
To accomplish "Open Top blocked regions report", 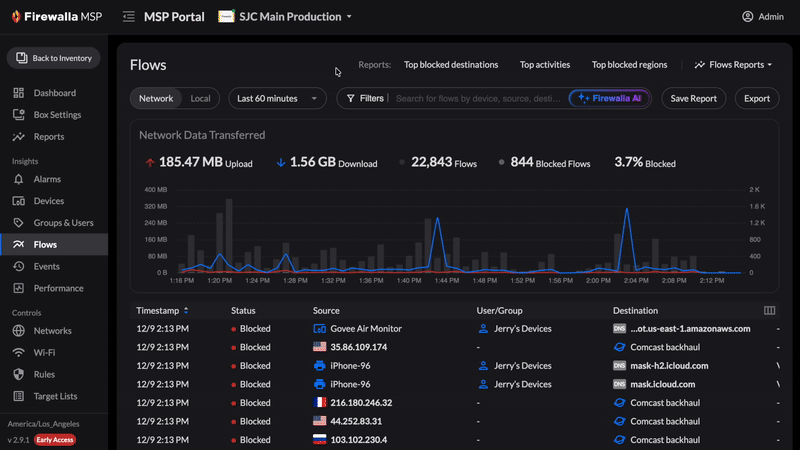I will click(x=629, y=65).
